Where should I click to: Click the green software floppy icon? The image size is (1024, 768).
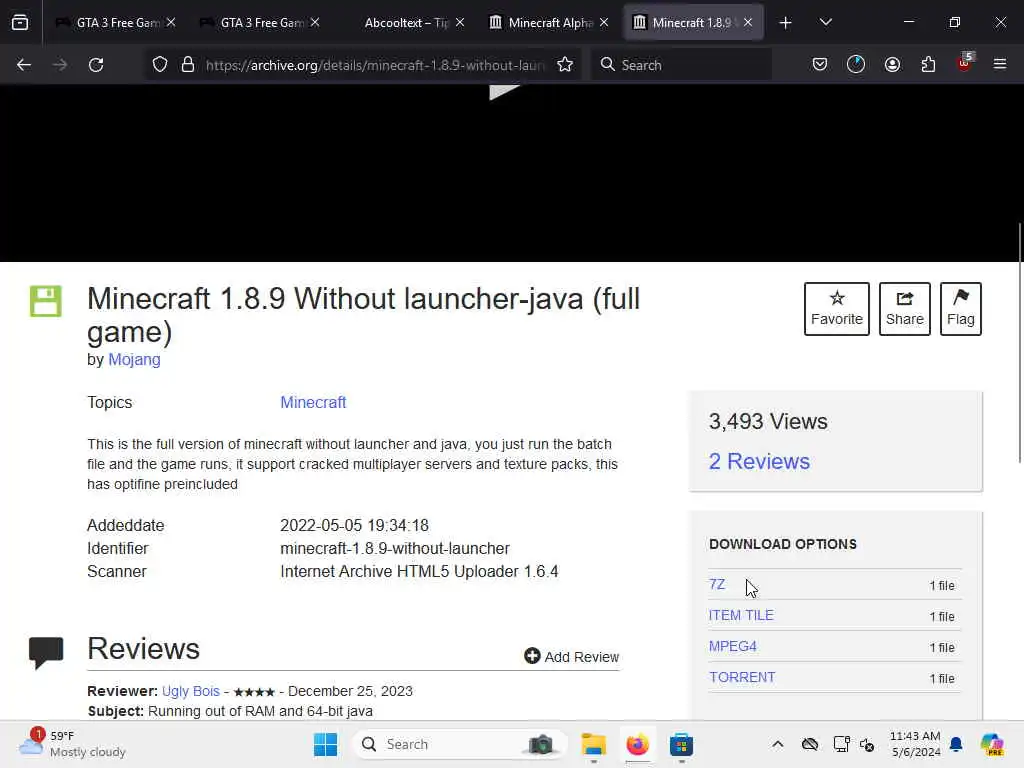click(46, 301)
